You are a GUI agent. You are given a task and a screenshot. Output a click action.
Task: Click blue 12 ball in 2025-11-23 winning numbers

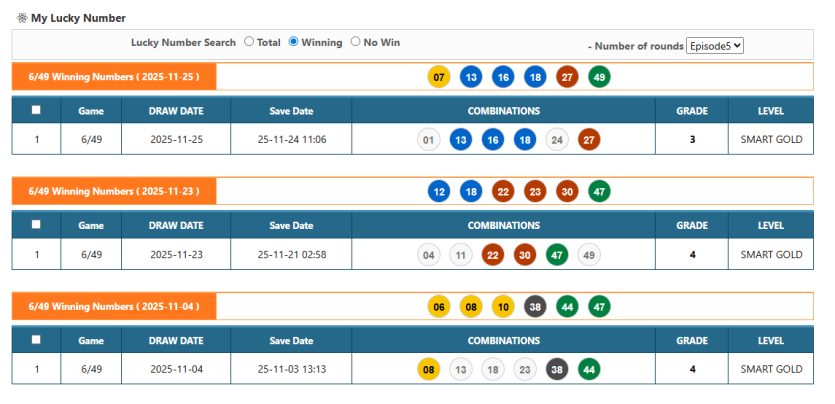[x=438, y=192]
